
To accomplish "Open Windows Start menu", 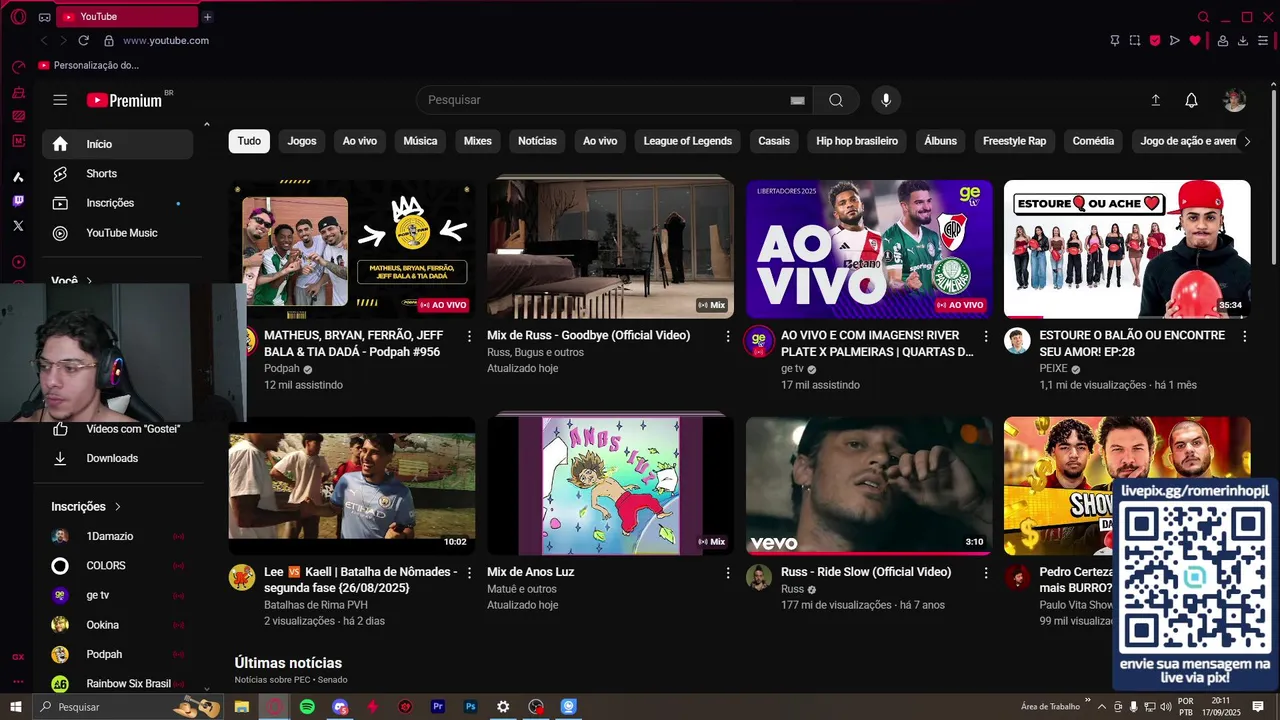I will click(16, 707).
